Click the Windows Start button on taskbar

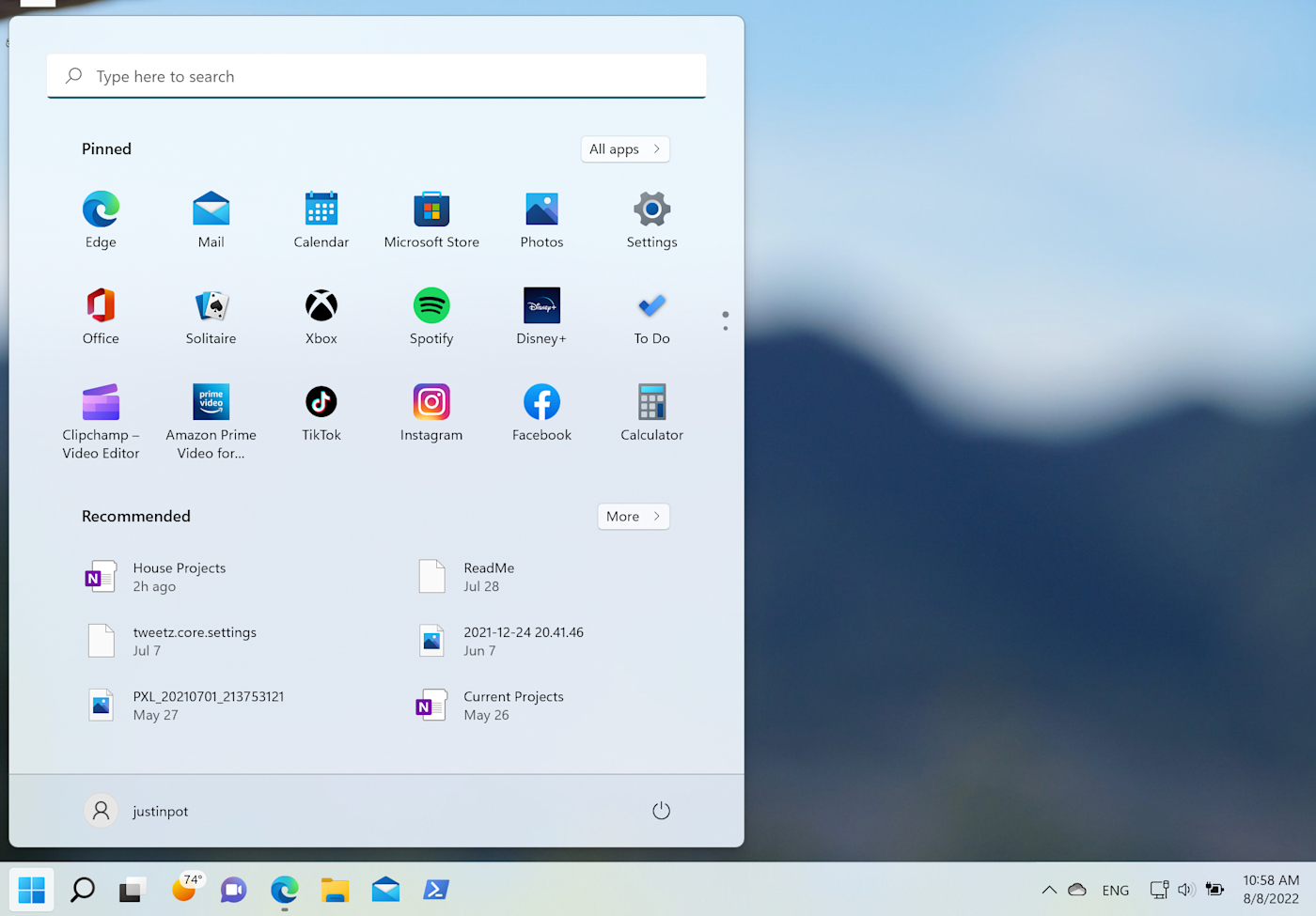coord(31,889)
